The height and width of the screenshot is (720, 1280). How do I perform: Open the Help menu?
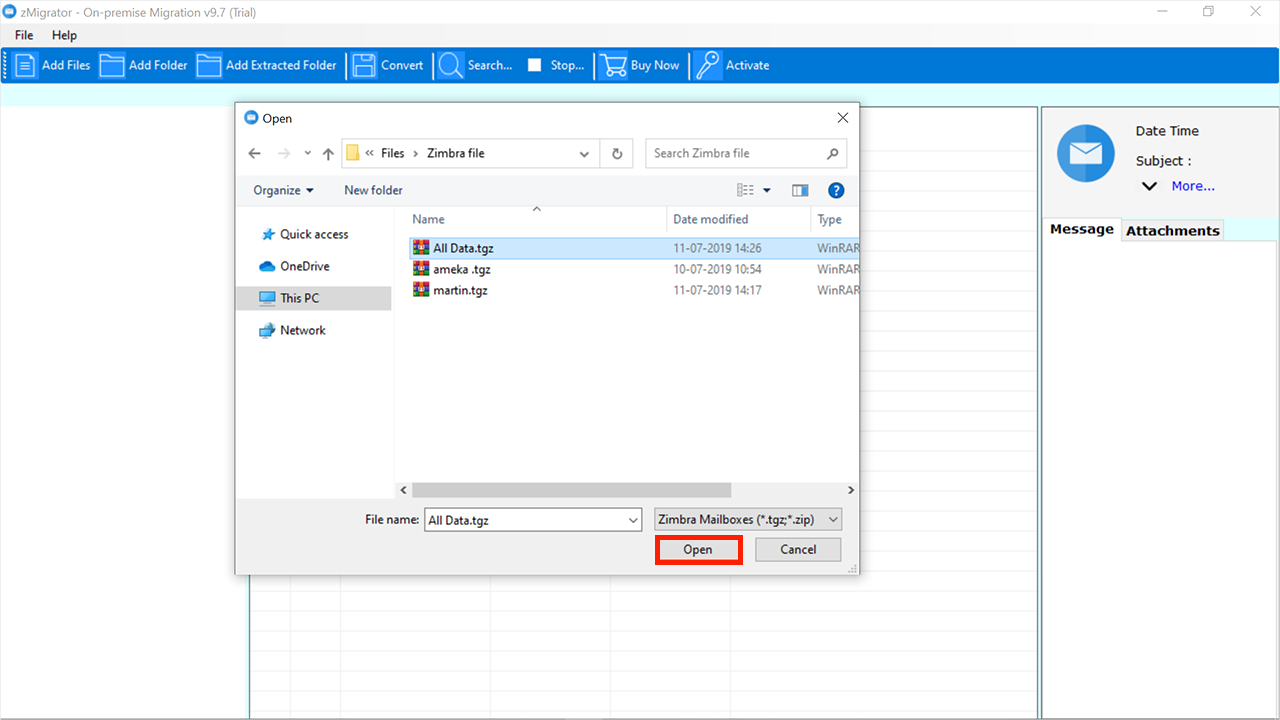64,35
